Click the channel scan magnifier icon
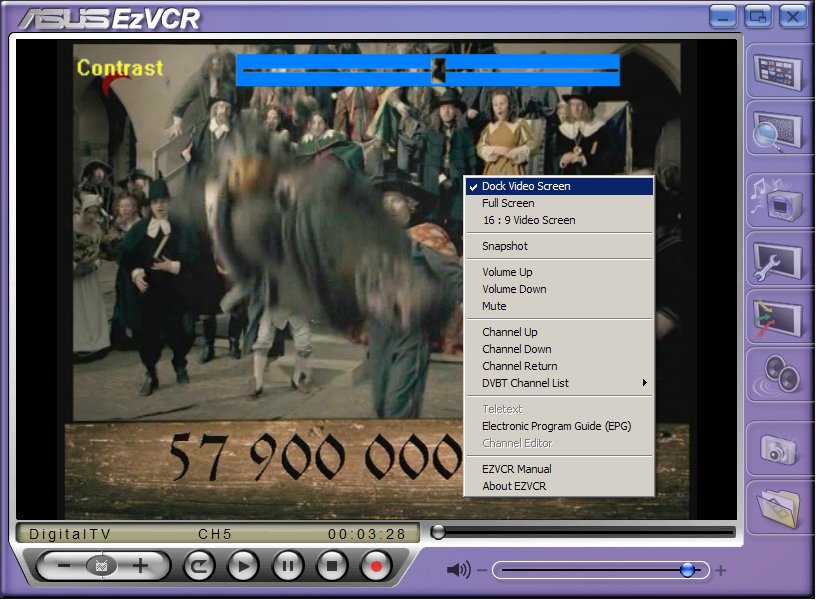Viewport: 816px width, 600px height. tap(778, 131)
